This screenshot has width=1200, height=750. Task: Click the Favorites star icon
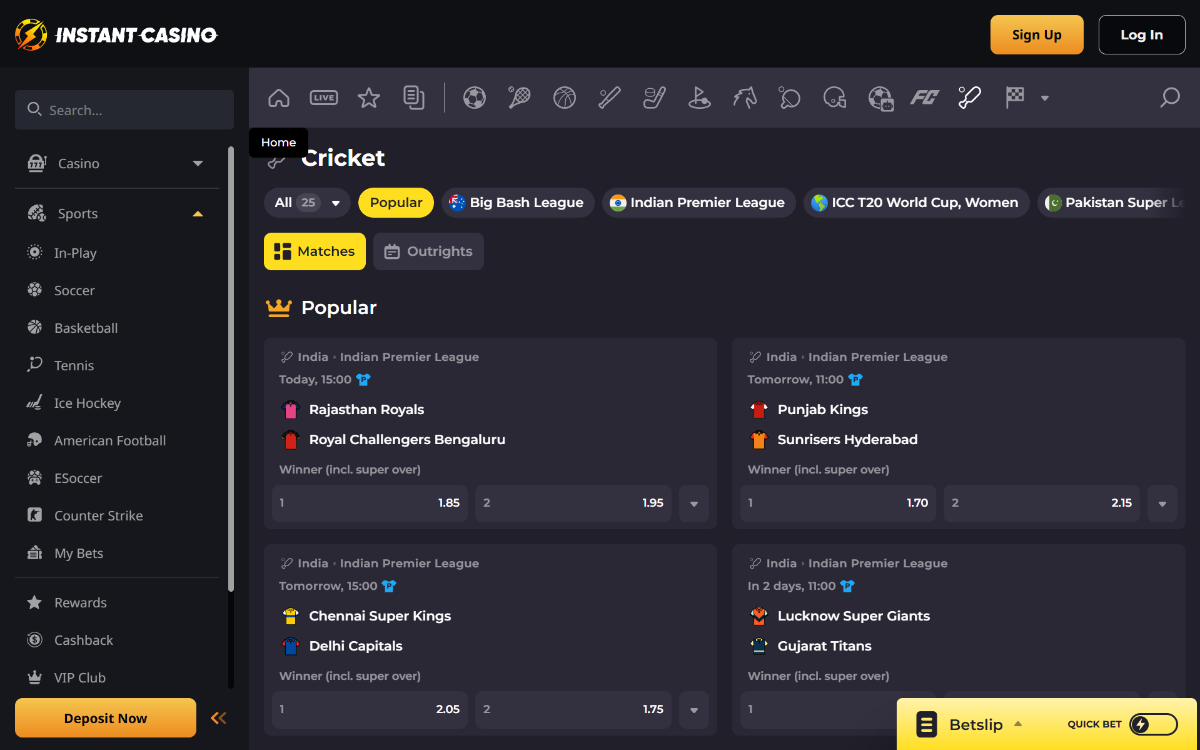[369, 98]
